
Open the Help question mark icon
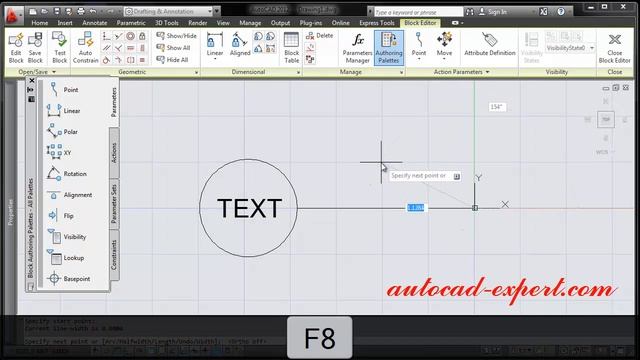[x=561, y=11]
